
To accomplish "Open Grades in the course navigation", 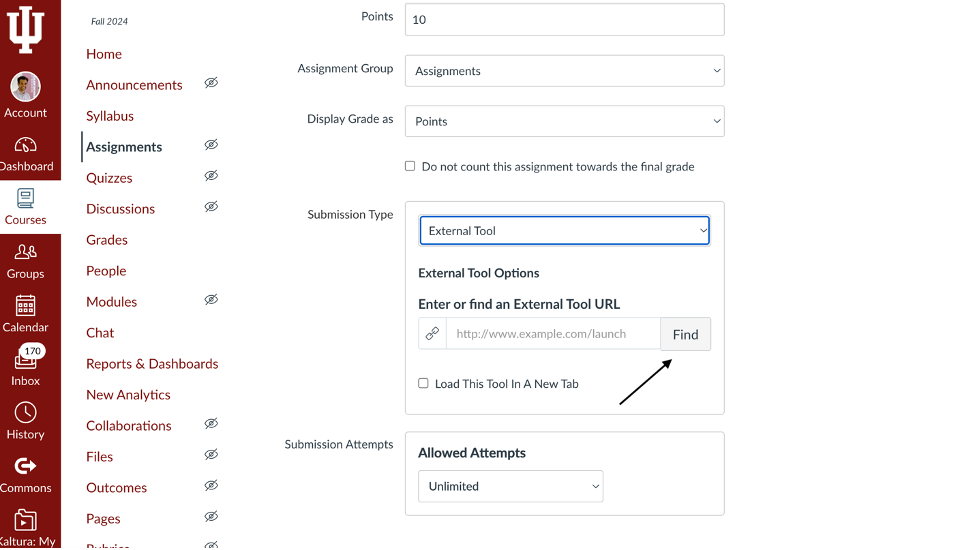I will click(x=107, y=240).
